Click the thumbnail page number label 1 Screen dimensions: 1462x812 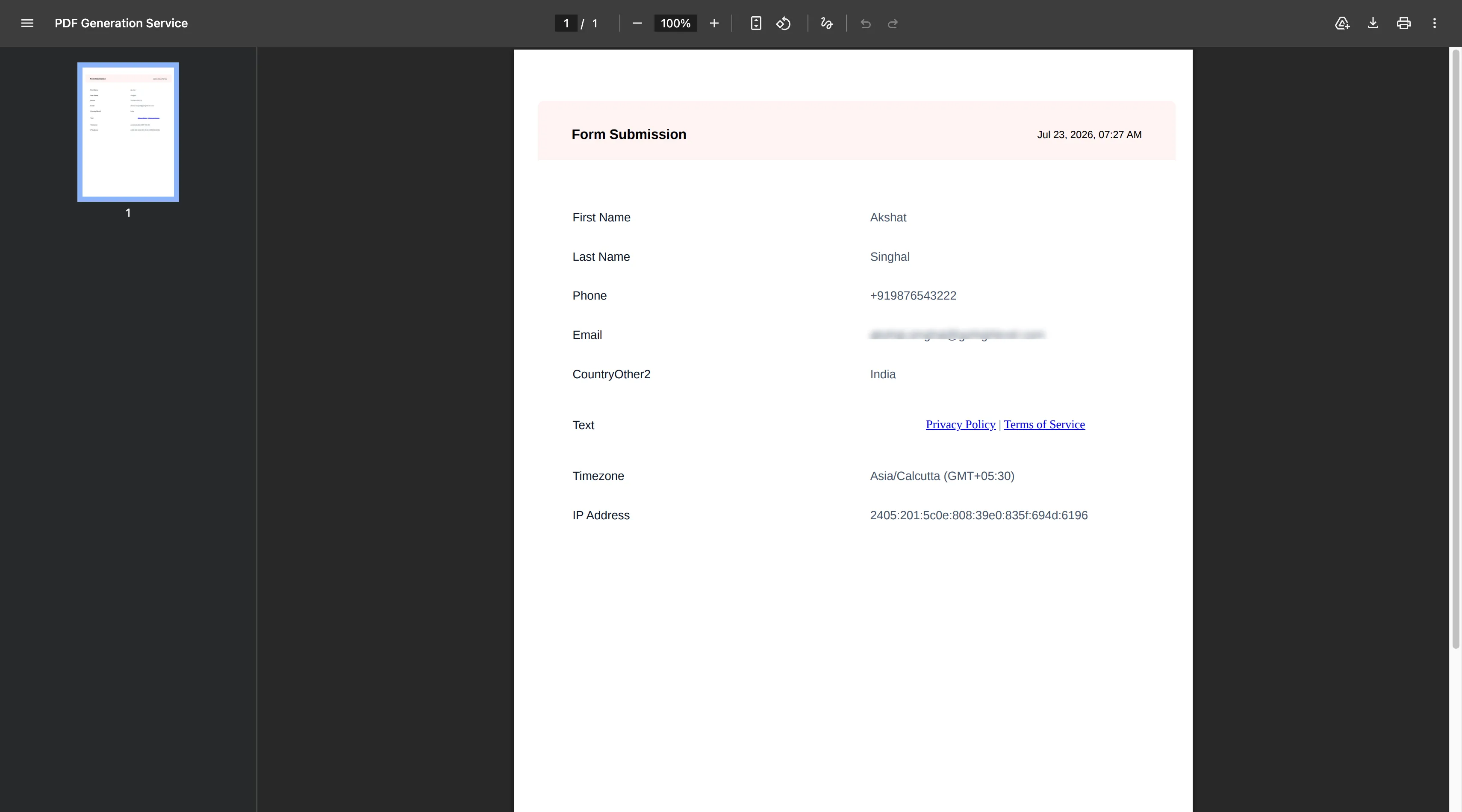tap(128, 213)
